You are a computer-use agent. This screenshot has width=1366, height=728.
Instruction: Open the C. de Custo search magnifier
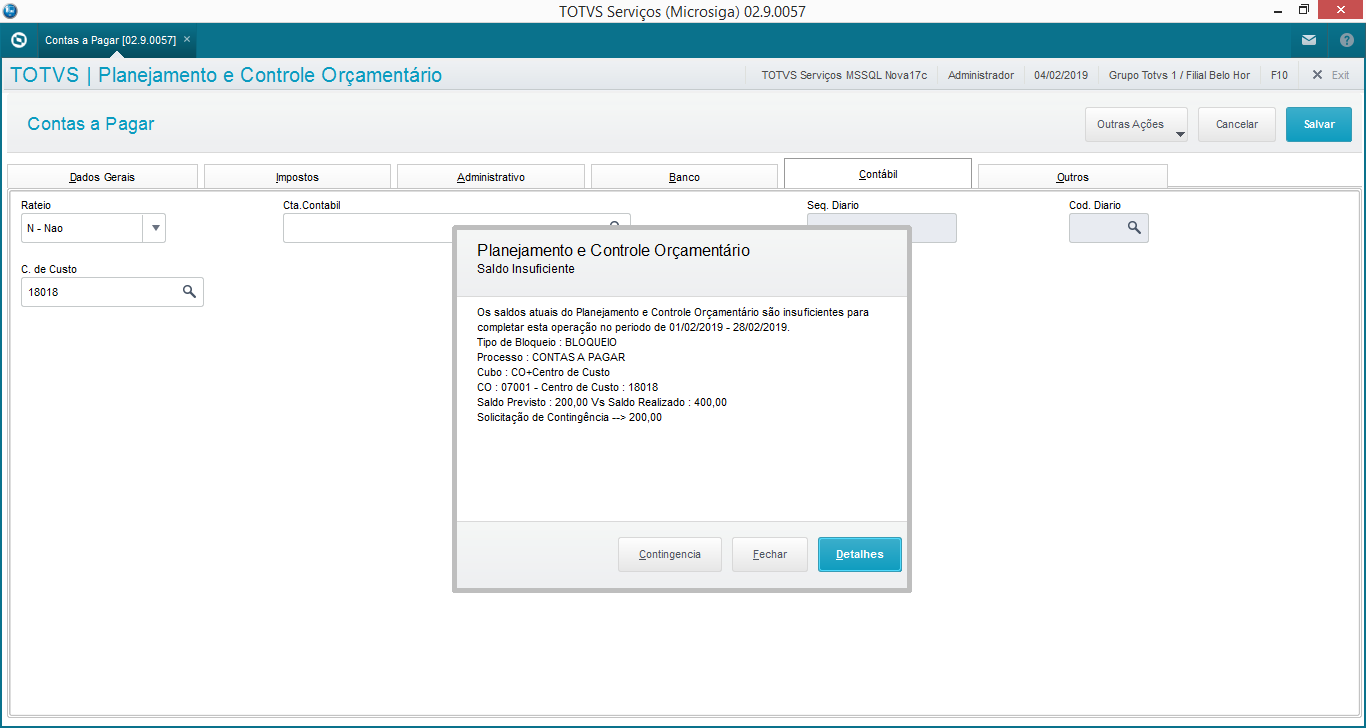click(x=189, y=292)
